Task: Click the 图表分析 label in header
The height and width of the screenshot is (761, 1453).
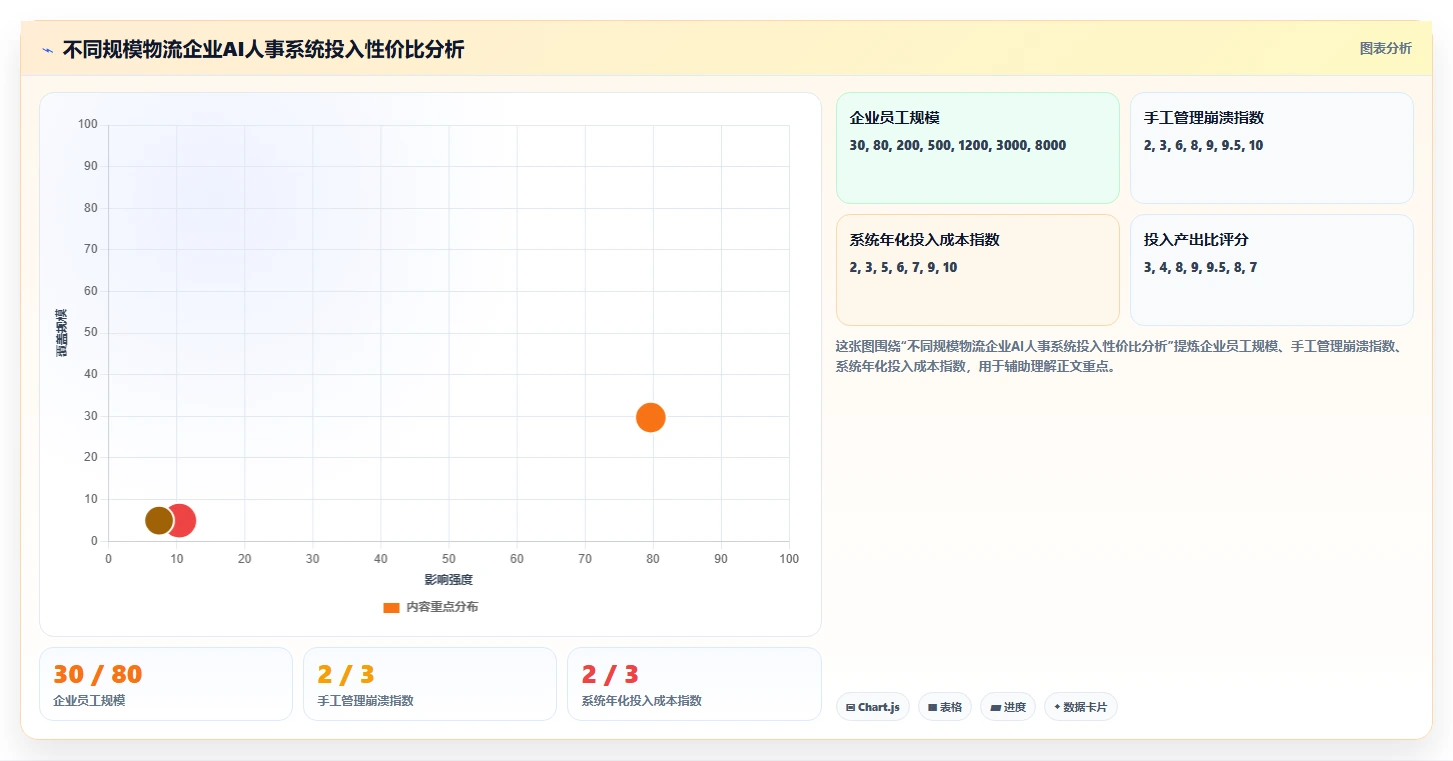Action: point(1385,48)
